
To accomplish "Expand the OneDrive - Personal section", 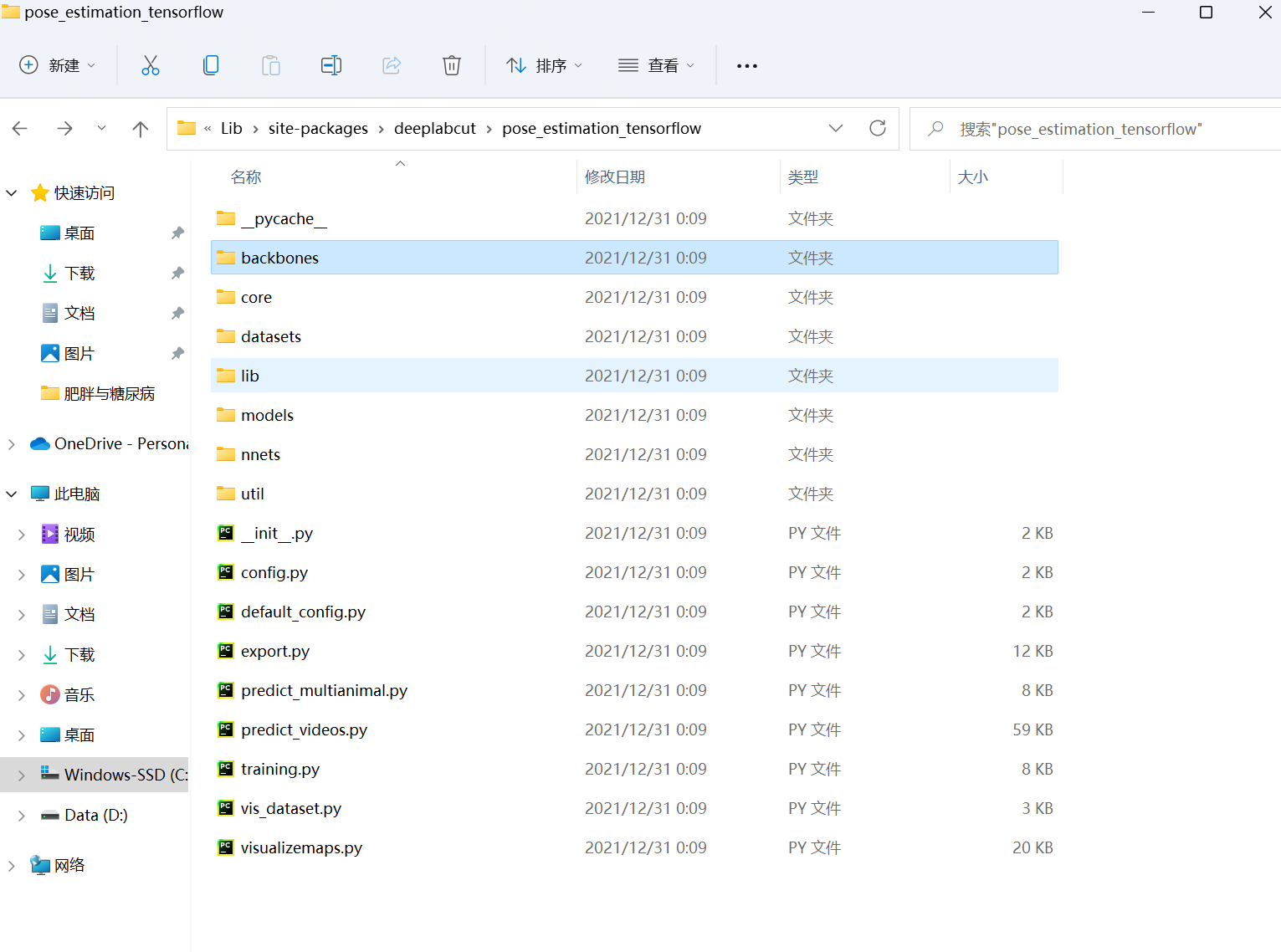I will [11, 443].
